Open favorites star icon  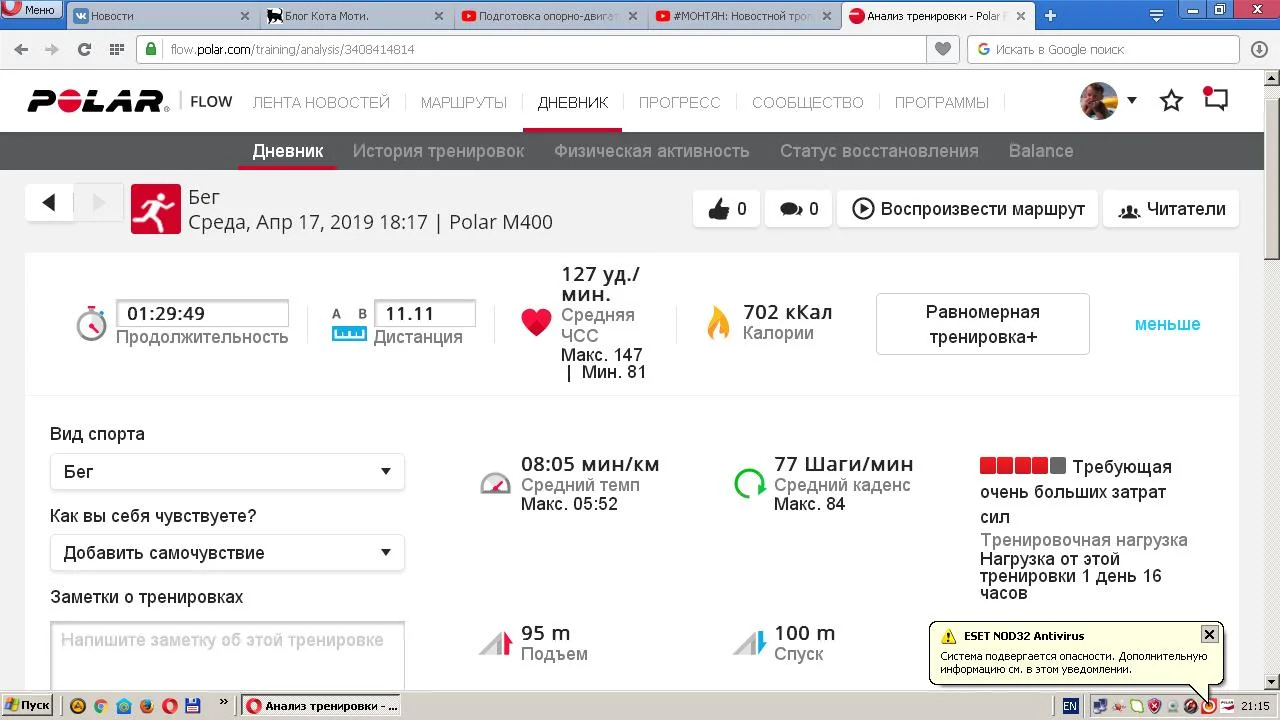point(1171,101)
